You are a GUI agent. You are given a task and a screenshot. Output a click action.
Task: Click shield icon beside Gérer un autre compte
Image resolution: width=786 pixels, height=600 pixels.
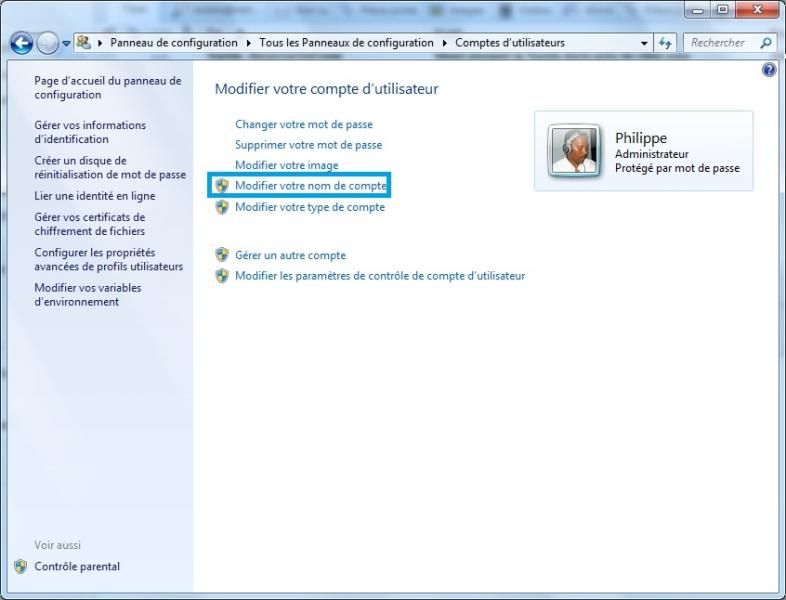coord(222,255)
